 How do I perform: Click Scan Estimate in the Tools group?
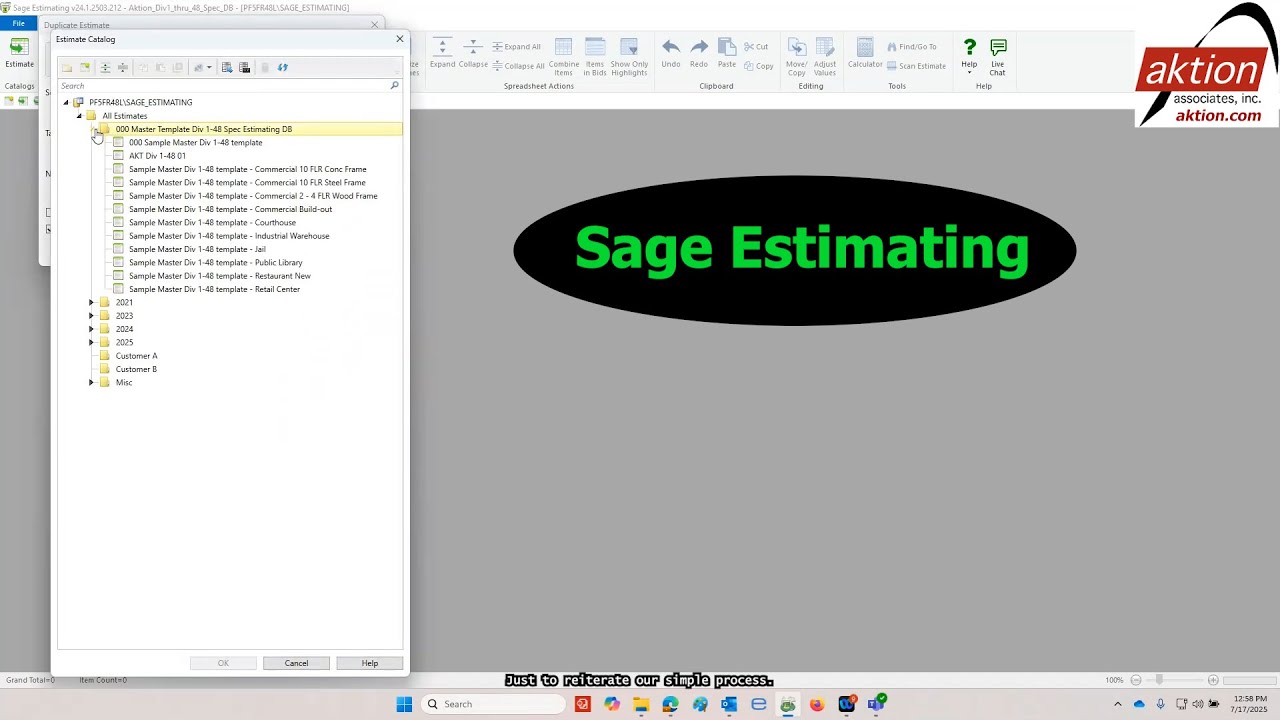tap(916, 66)
